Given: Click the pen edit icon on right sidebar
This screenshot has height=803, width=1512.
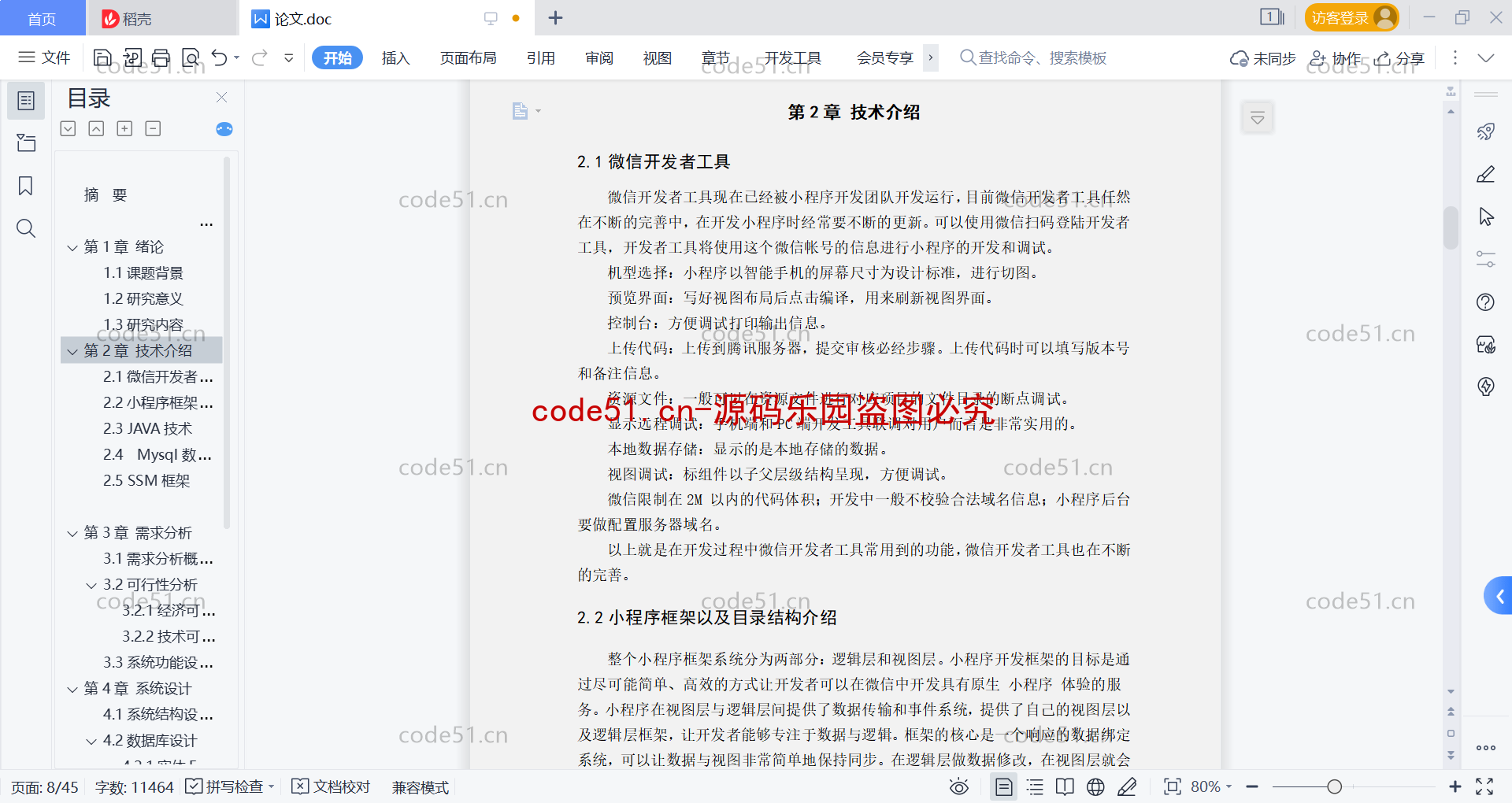Looking at the screenshot, I should pos(1486,174).
